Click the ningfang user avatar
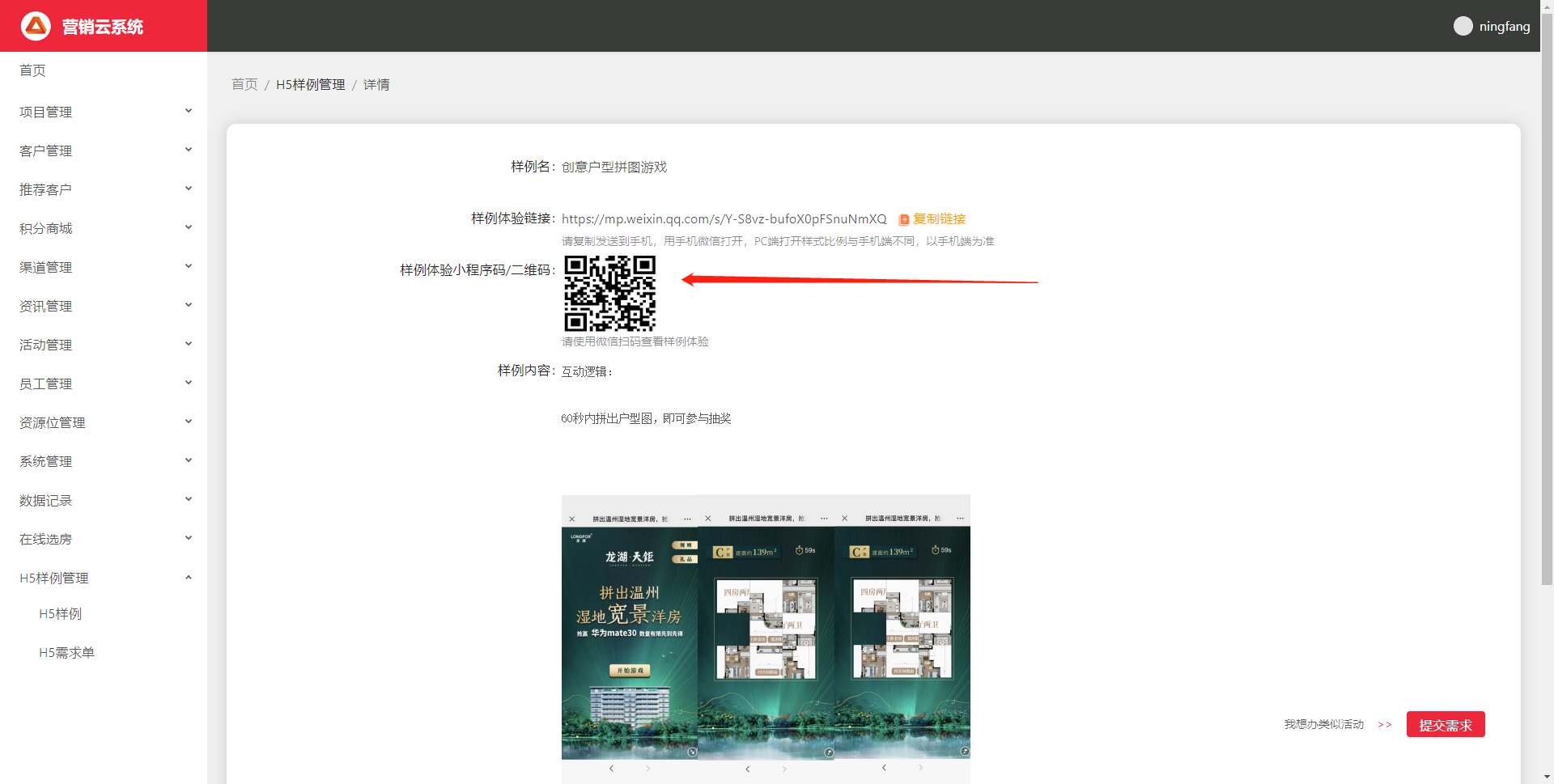Viewport: 1554px width, 784px height. coord(1463,26)
